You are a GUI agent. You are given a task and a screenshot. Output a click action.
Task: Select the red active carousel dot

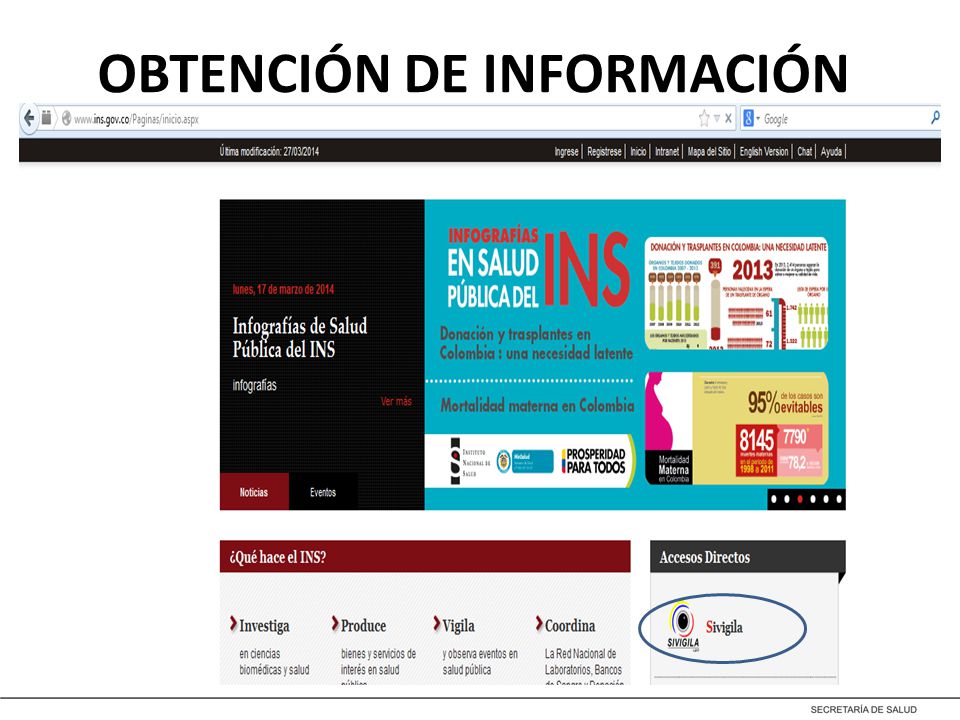800,500
